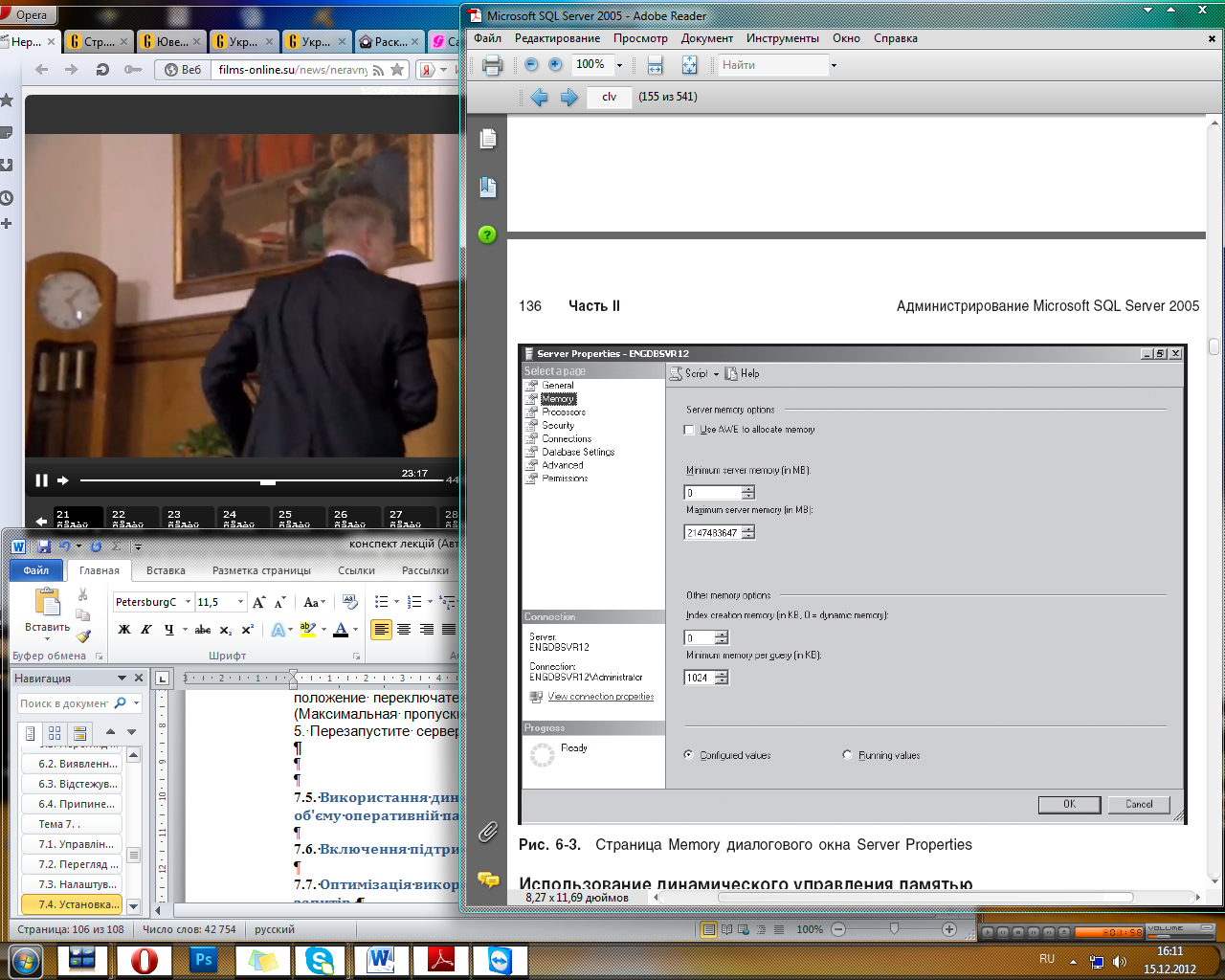Go to previous PDF page
The height and width of the screenshot is (980, 1225).
tap(540, 97)
